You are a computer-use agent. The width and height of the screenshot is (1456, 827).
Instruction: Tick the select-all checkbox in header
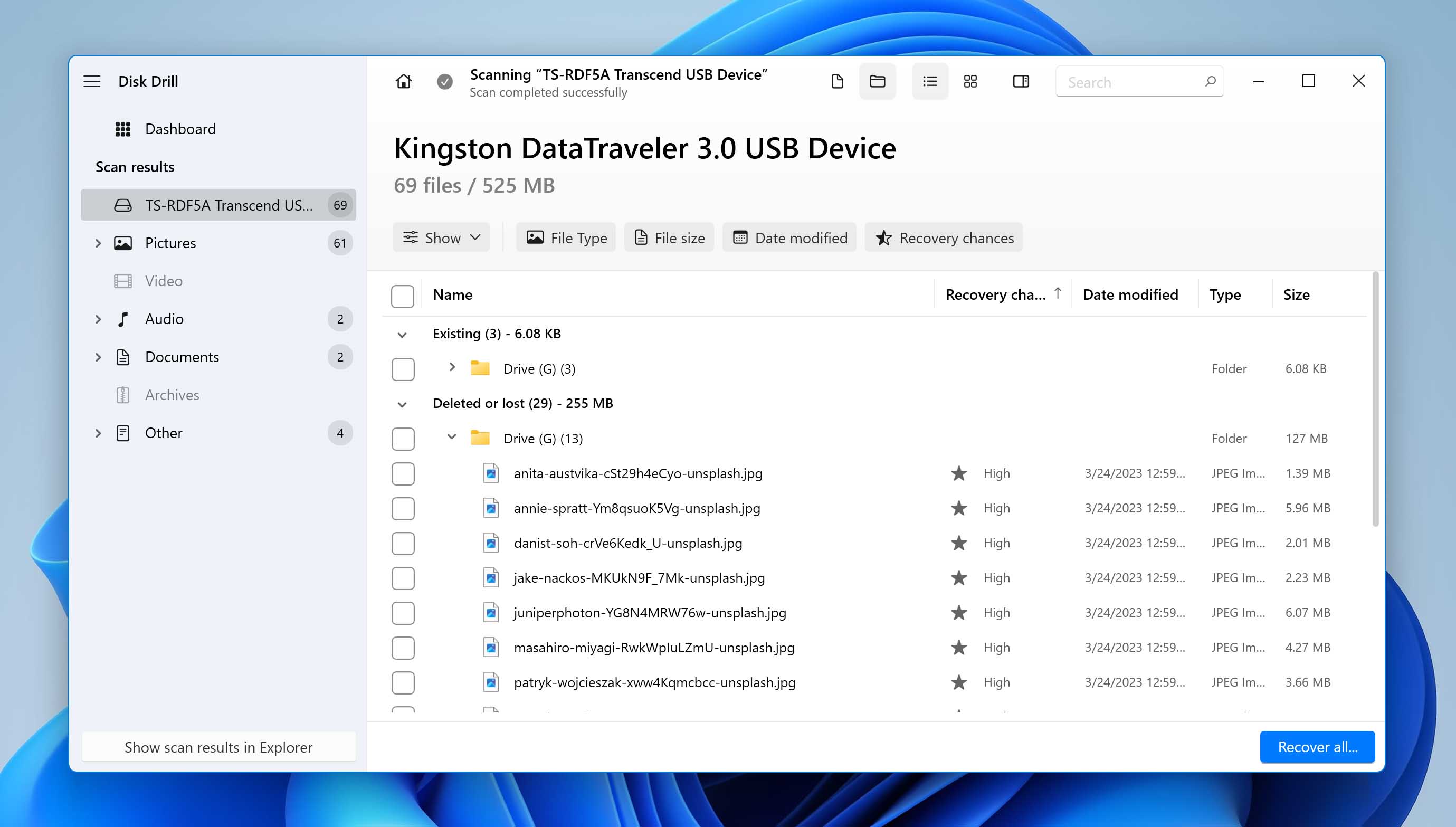coord(403,296)
